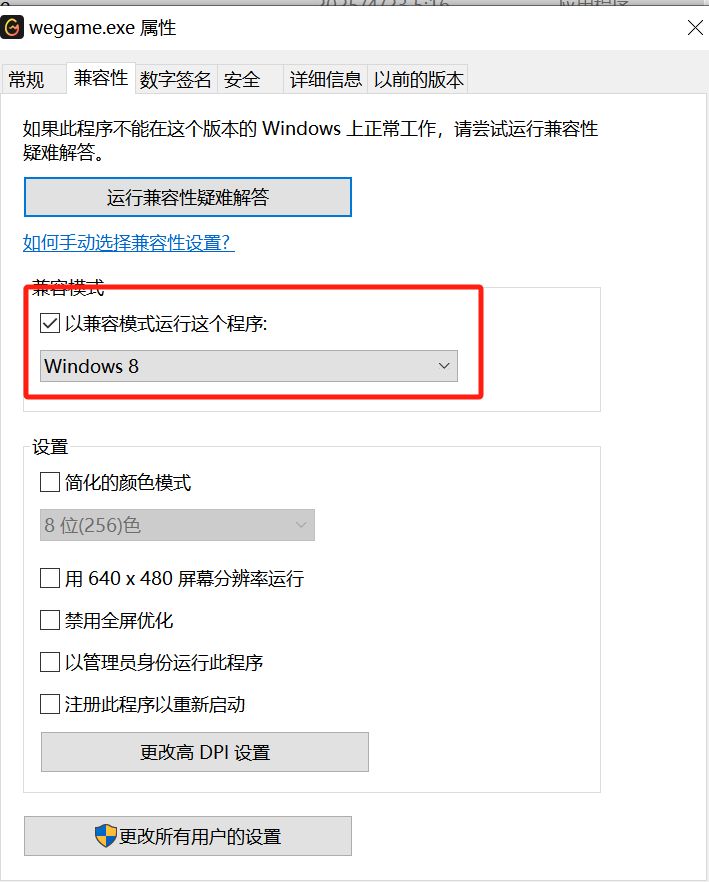Open the 以前的版本 tab

pyautogui.click(x=418, y=80)
